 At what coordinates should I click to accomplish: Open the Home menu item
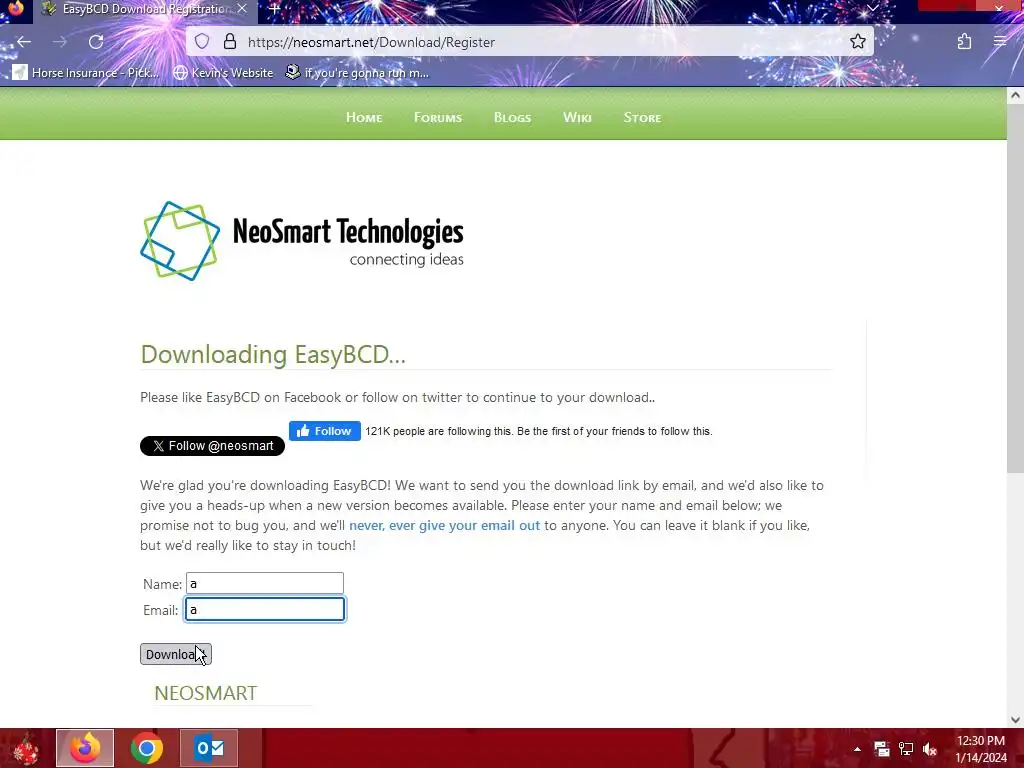(x=364, y=118)
